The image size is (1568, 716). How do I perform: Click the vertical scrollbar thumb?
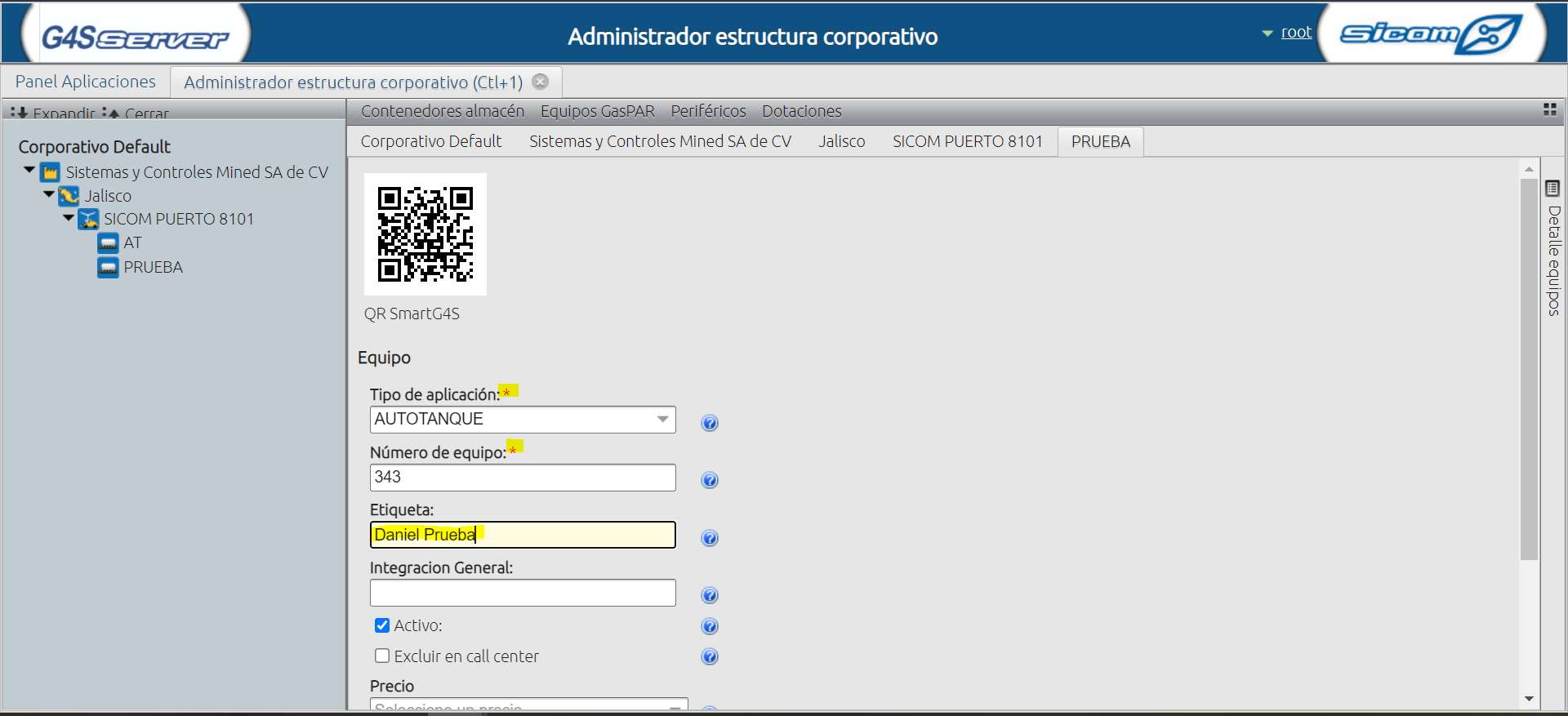pyautogui.click(x=1529, y=369)
